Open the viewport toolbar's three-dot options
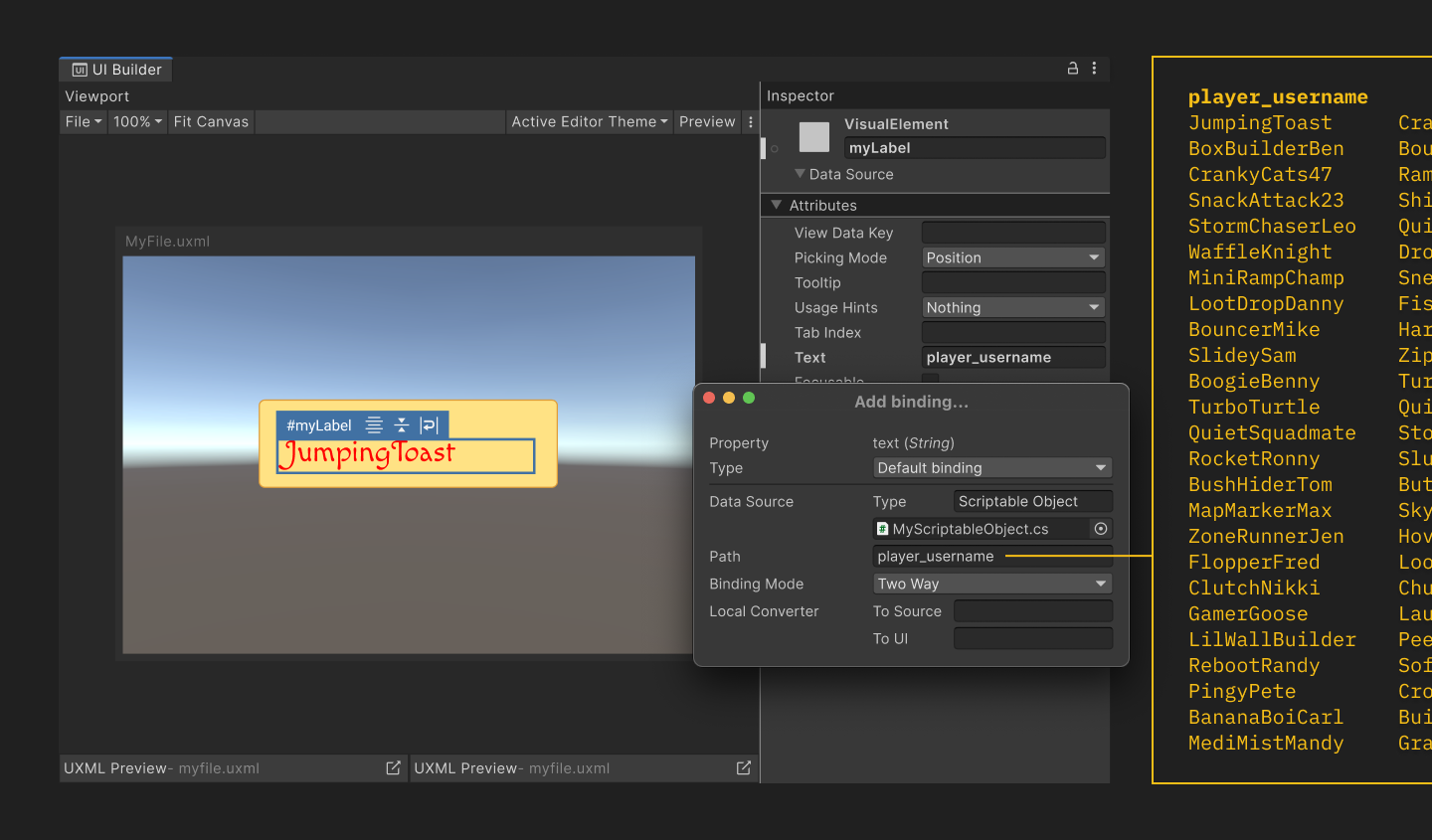 (751, 122)
